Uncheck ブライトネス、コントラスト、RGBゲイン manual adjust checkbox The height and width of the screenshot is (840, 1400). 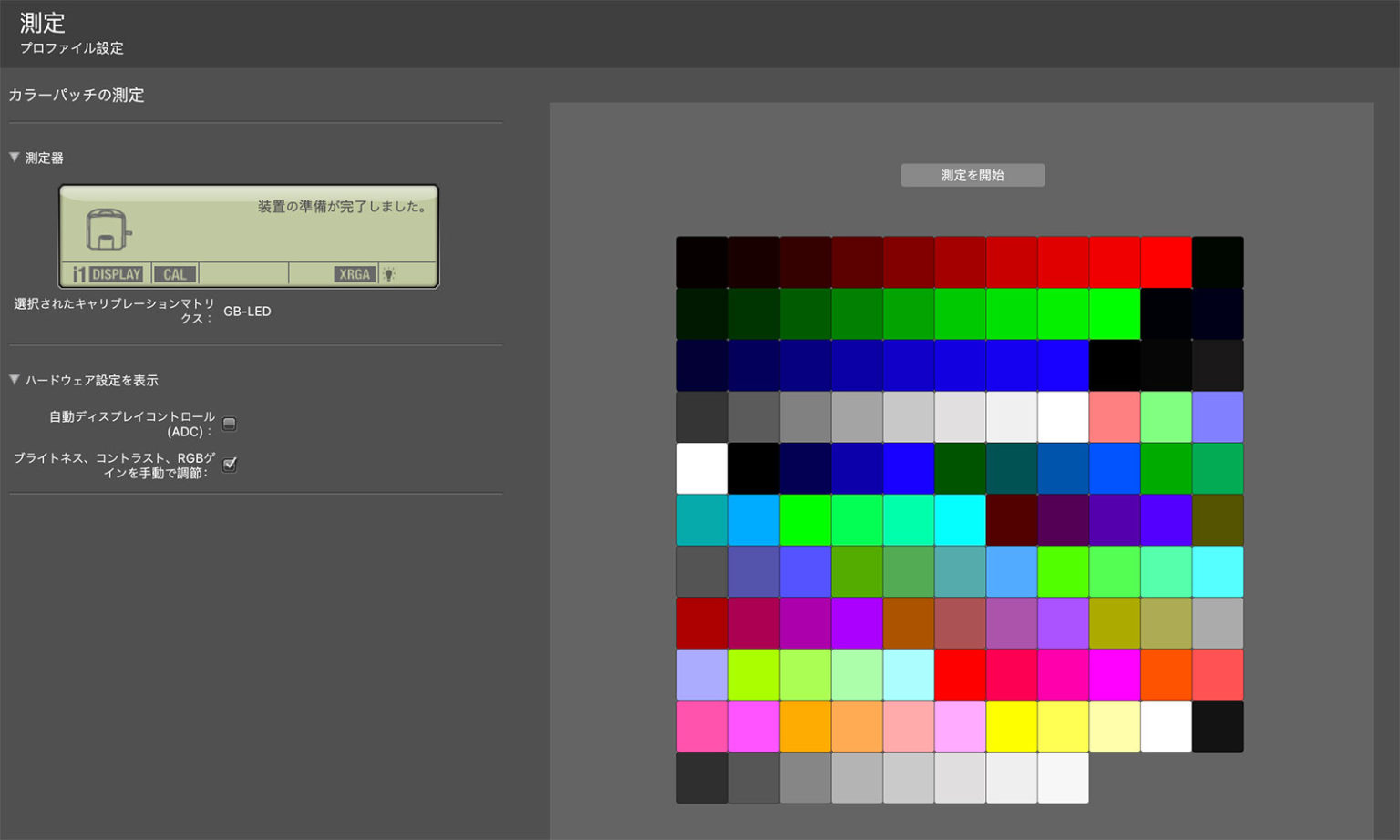(230, 465)
